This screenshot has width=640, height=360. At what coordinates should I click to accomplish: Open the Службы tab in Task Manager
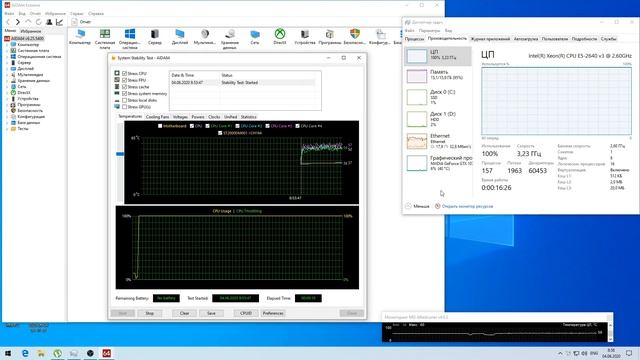608,39
